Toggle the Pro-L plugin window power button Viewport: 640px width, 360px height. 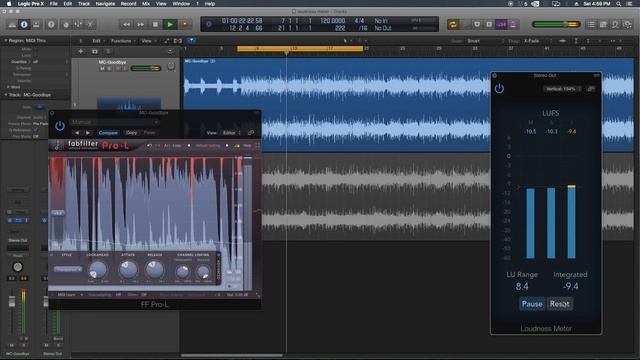pos(60,126)
